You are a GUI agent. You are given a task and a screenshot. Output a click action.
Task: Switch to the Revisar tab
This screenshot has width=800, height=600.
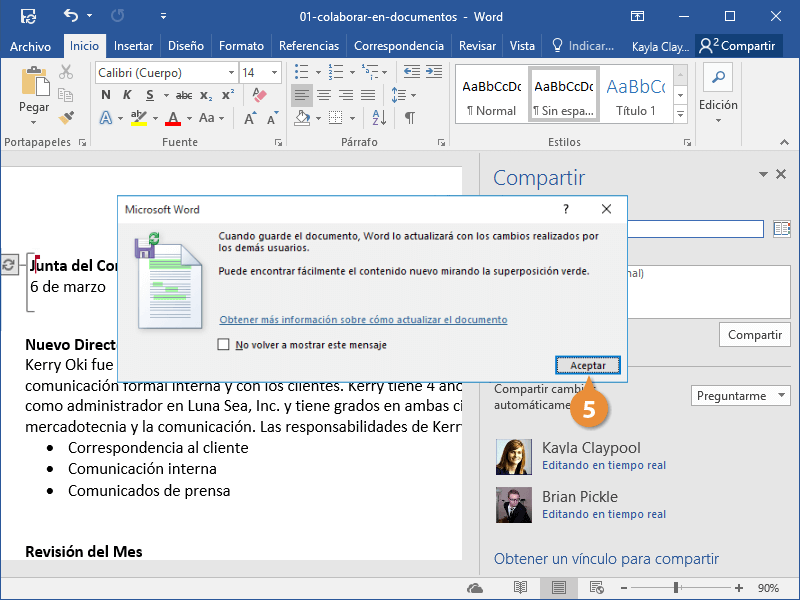point(477,46)
